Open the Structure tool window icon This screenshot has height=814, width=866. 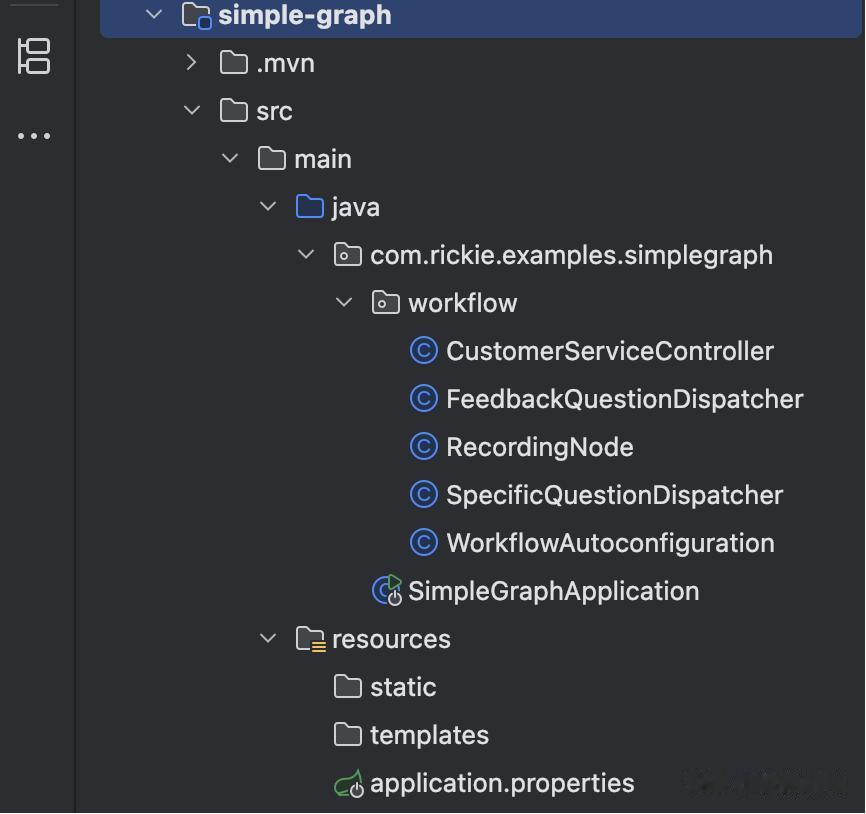click(x=34, y=56)
